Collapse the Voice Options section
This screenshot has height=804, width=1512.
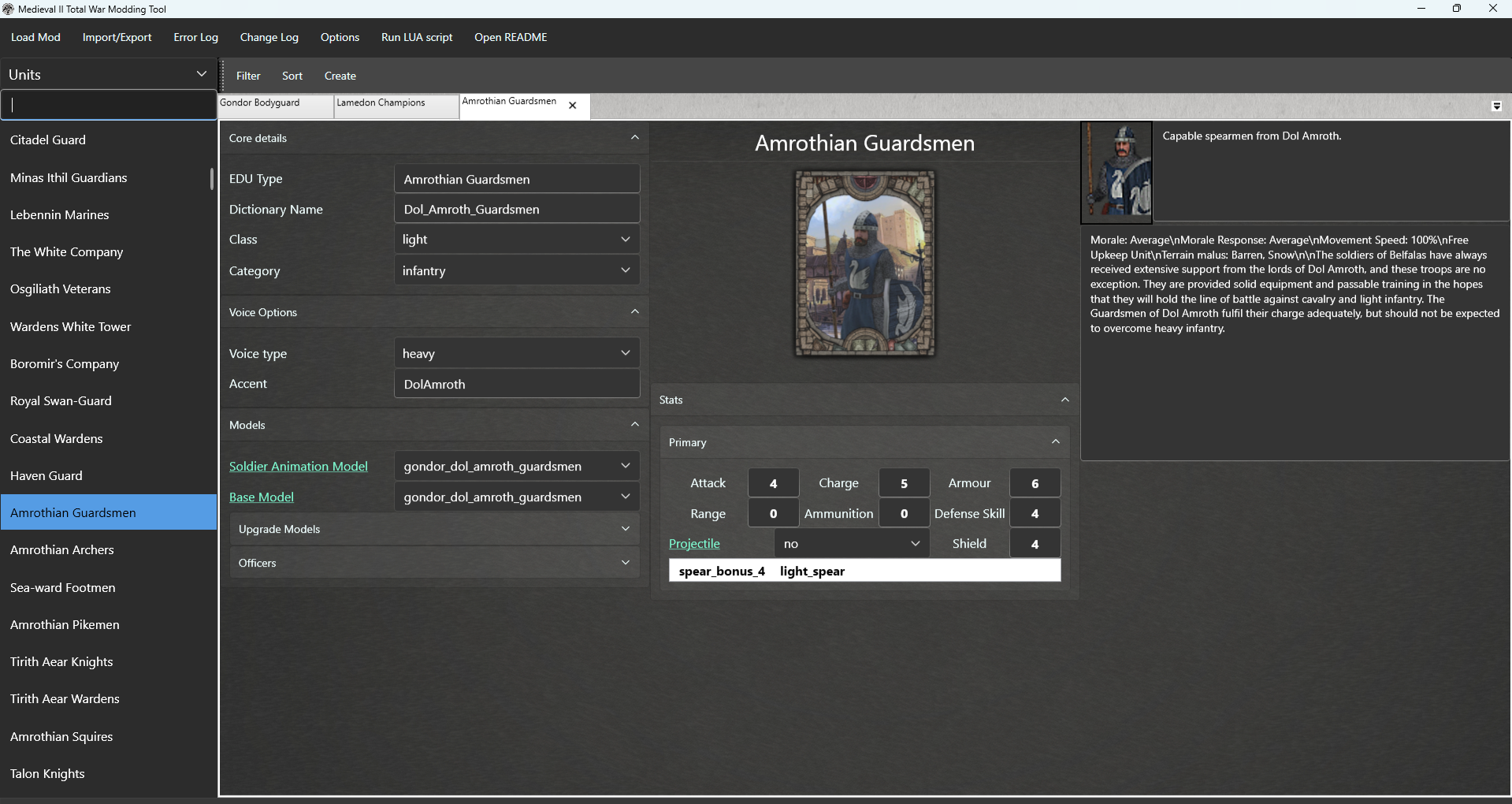click(x=634, y=311)
